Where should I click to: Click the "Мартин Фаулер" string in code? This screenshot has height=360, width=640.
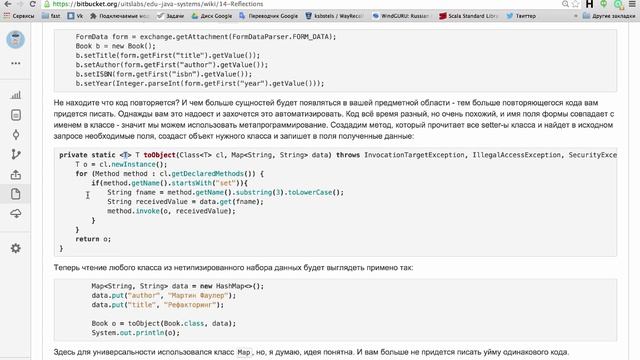(198, 296)
